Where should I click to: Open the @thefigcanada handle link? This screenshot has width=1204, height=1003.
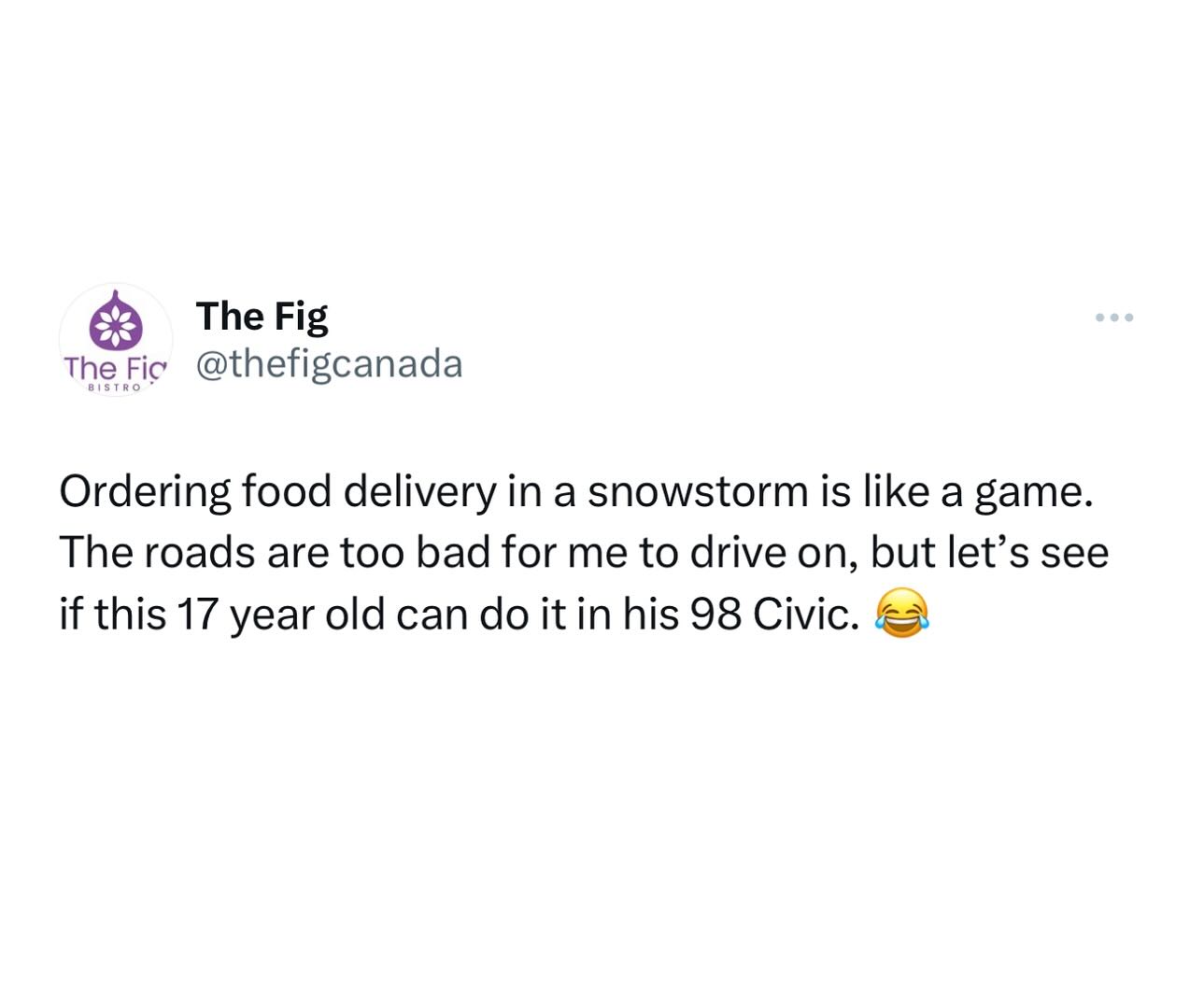(329, 364)
